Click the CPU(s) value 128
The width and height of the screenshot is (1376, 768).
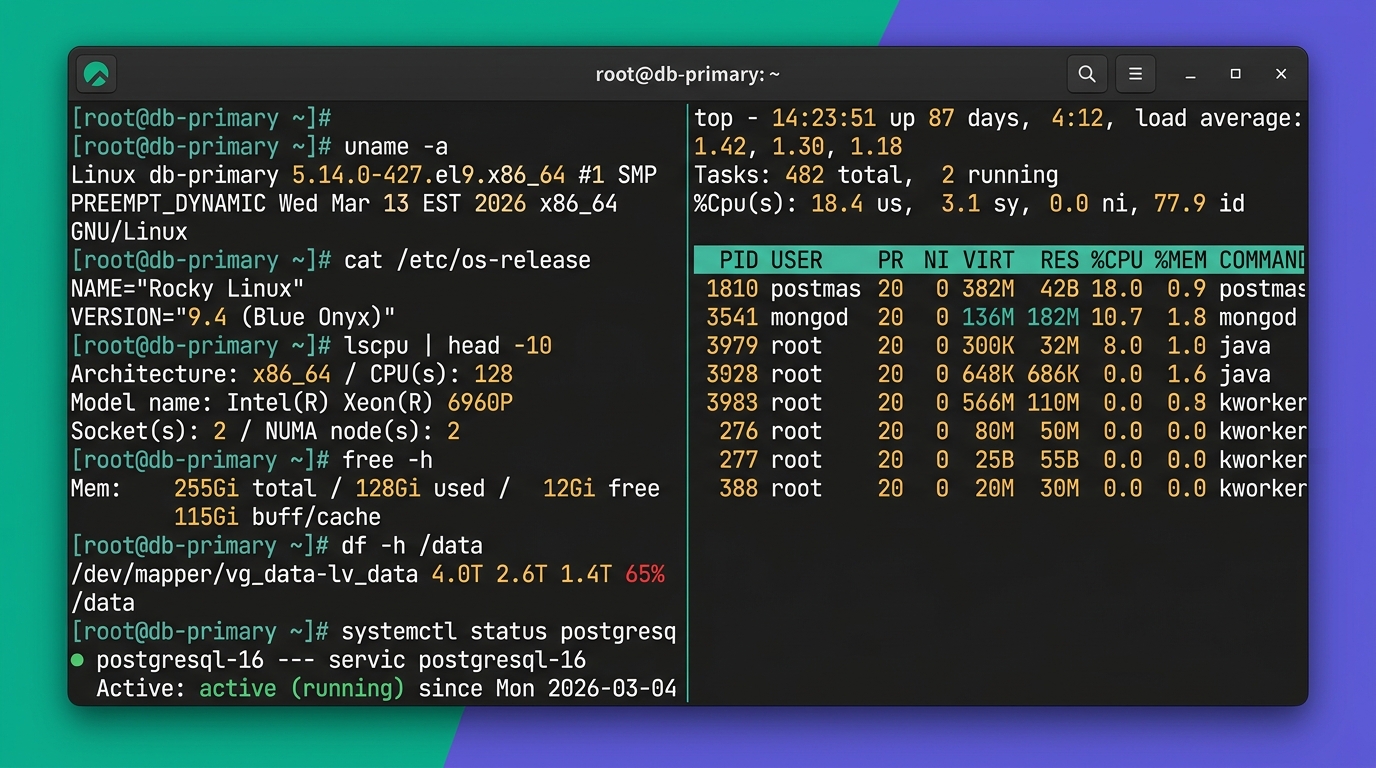point(493,374)
